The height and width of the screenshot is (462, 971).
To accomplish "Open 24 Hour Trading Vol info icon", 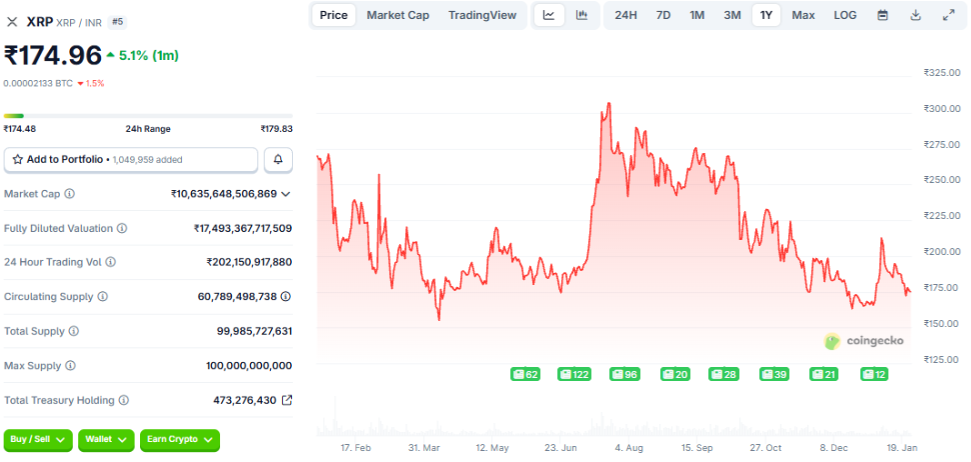I will click(x=110, y=262).
